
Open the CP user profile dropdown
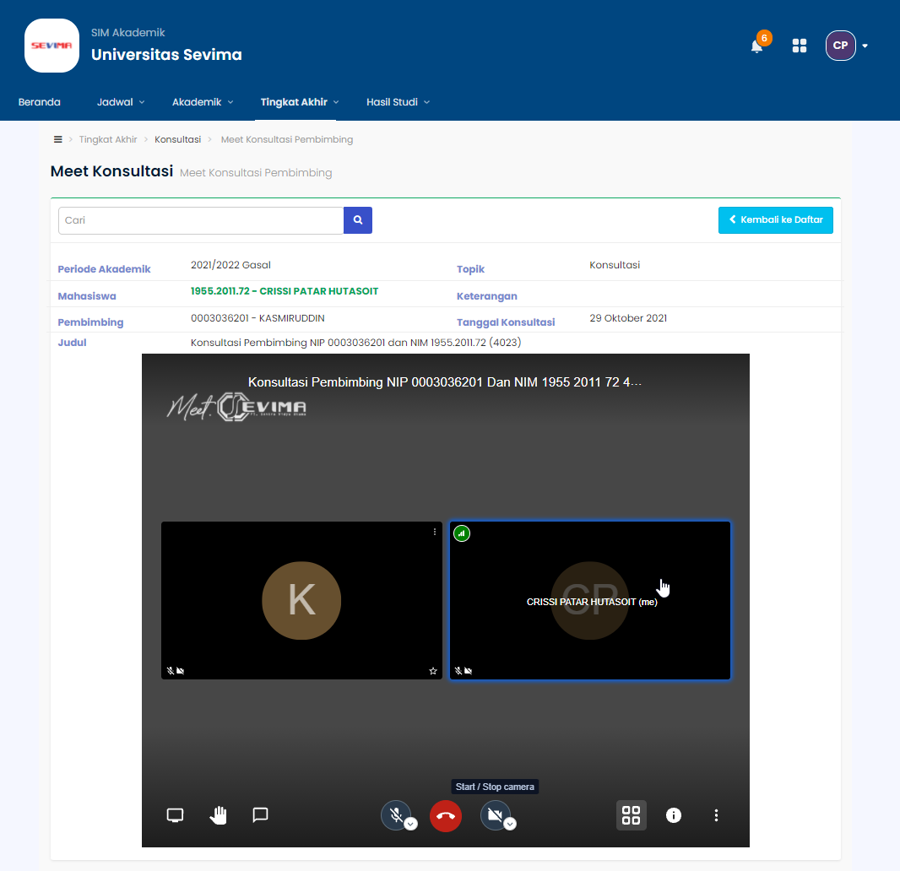pos(846,46)
